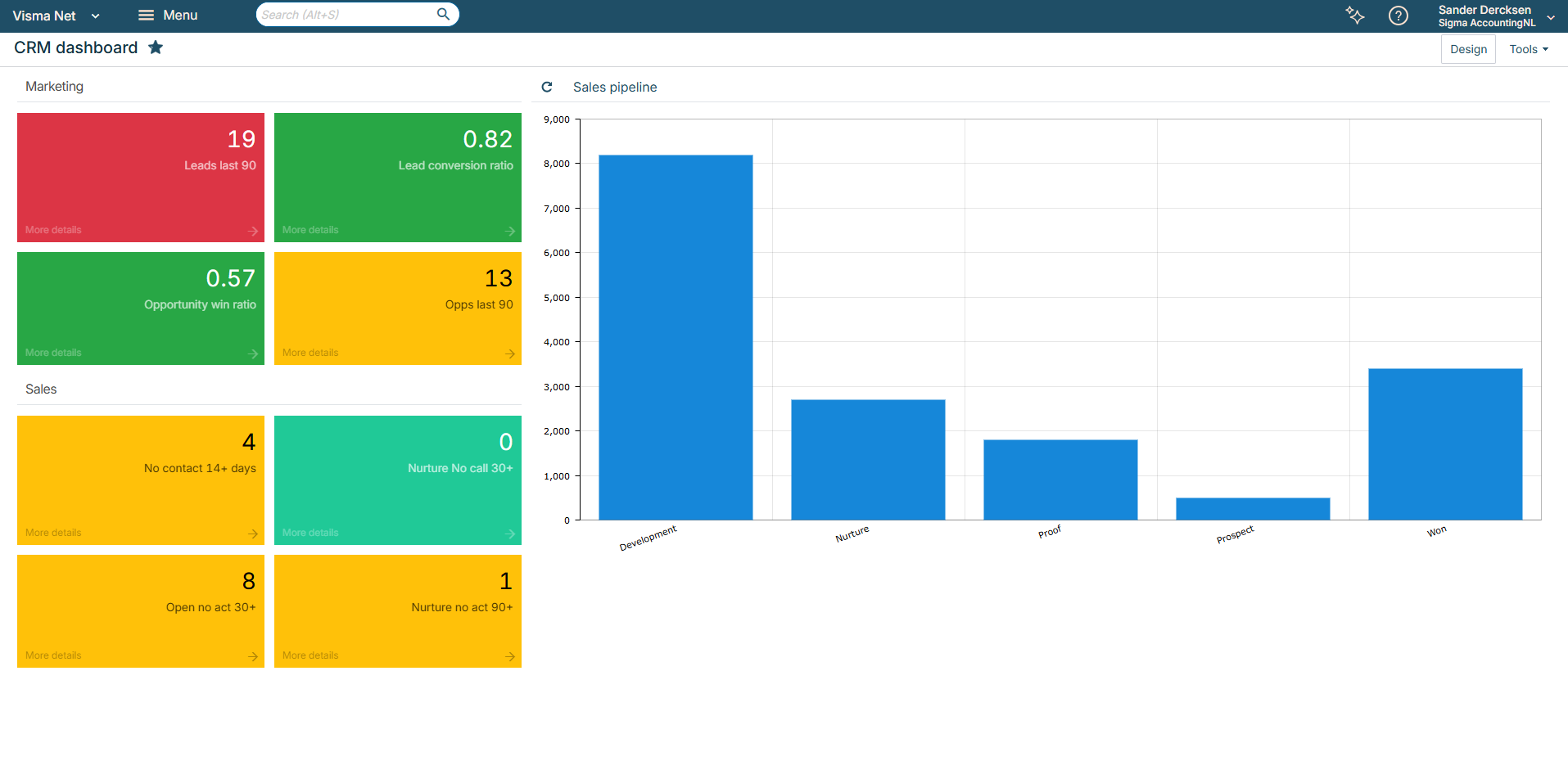Click the arrow on Open no act 30+ tile
1568x770 pixels.
click(251, 656)
